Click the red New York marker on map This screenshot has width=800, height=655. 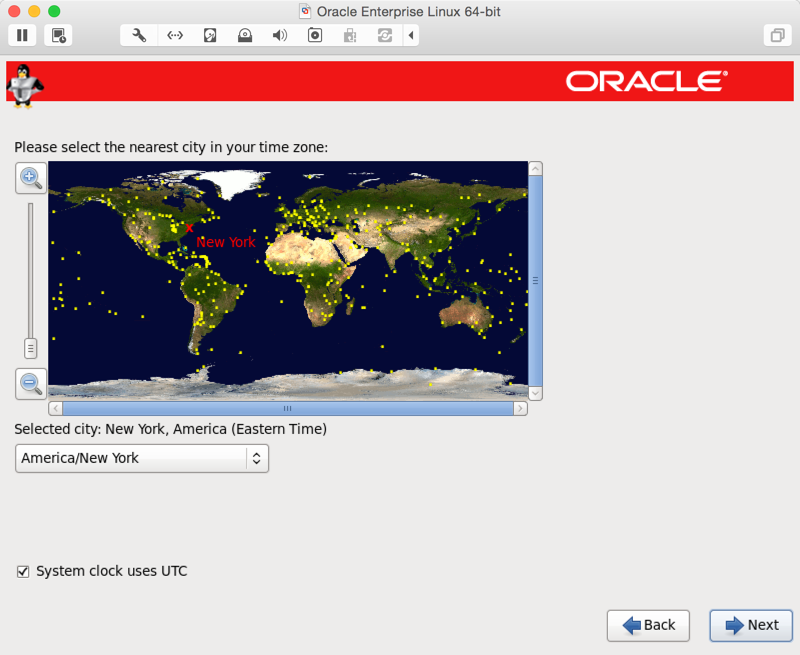[x=190, y=228]
